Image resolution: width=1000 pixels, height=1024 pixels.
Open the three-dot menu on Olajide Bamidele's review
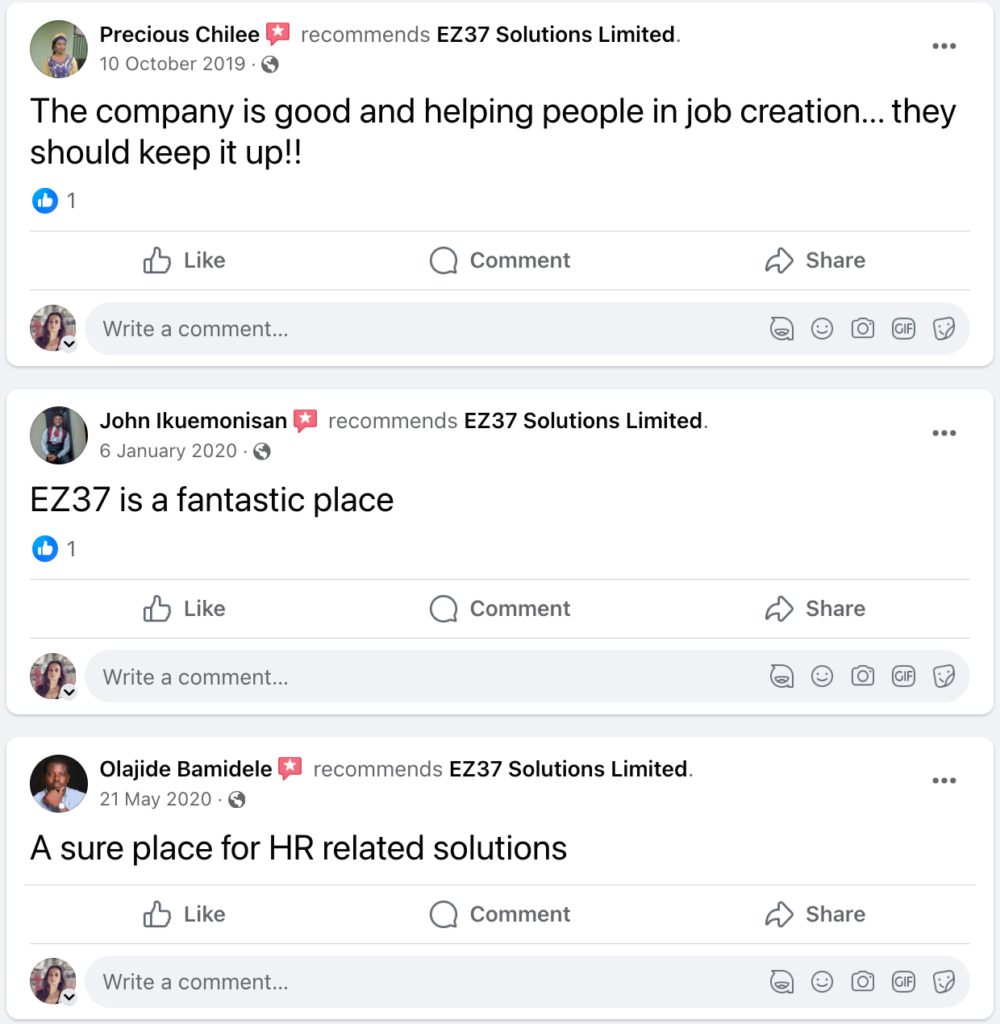point(944,780)
